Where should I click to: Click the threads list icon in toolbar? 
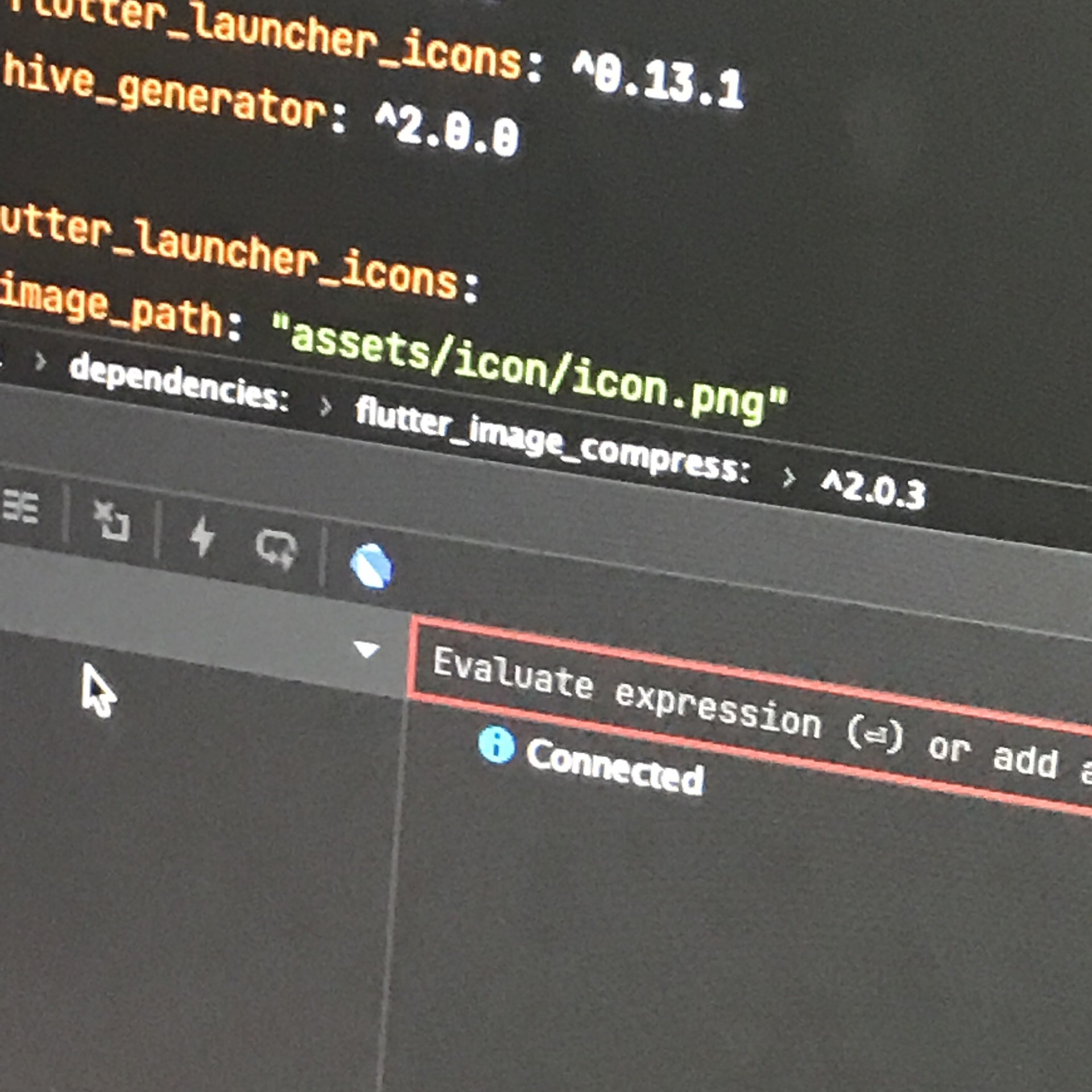click(x=20, y=506)
